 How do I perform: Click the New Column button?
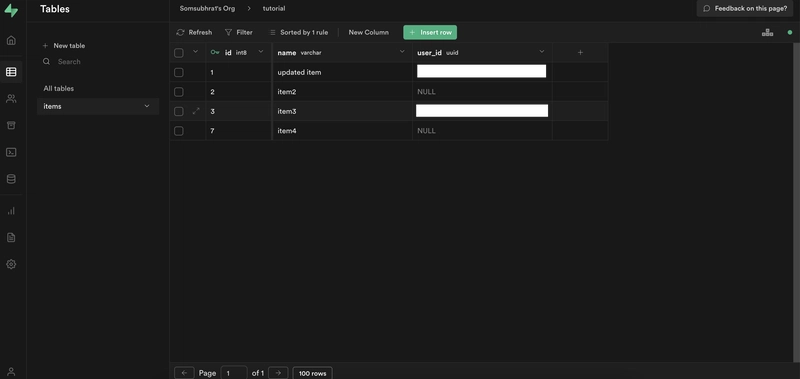click(368, 32)
